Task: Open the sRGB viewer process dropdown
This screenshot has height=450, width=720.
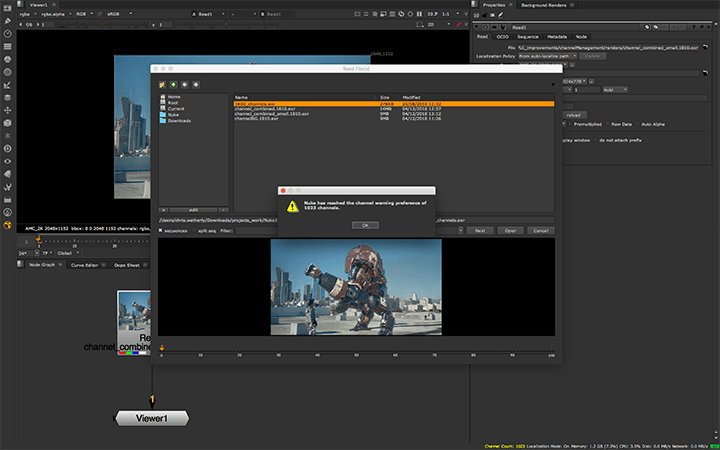Action: point(119,14)
